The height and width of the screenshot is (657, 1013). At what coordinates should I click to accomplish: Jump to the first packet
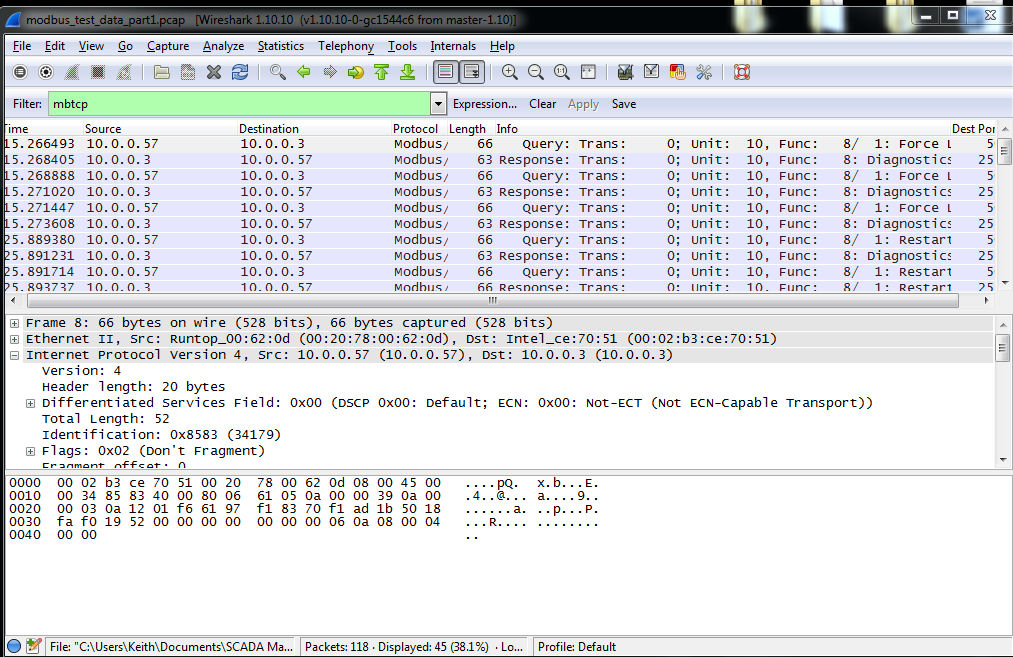coord(381,72)
